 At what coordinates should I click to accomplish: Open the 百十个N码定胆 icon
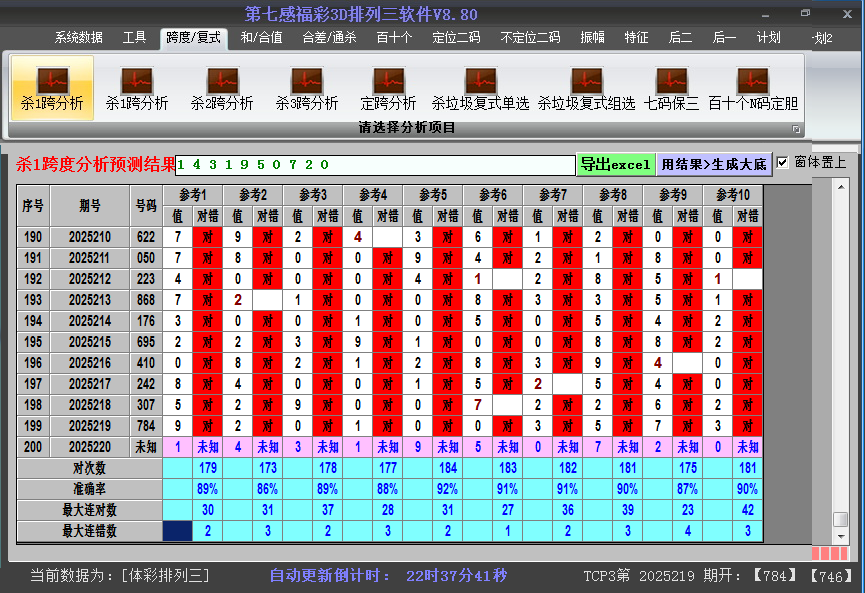(753, 88)
